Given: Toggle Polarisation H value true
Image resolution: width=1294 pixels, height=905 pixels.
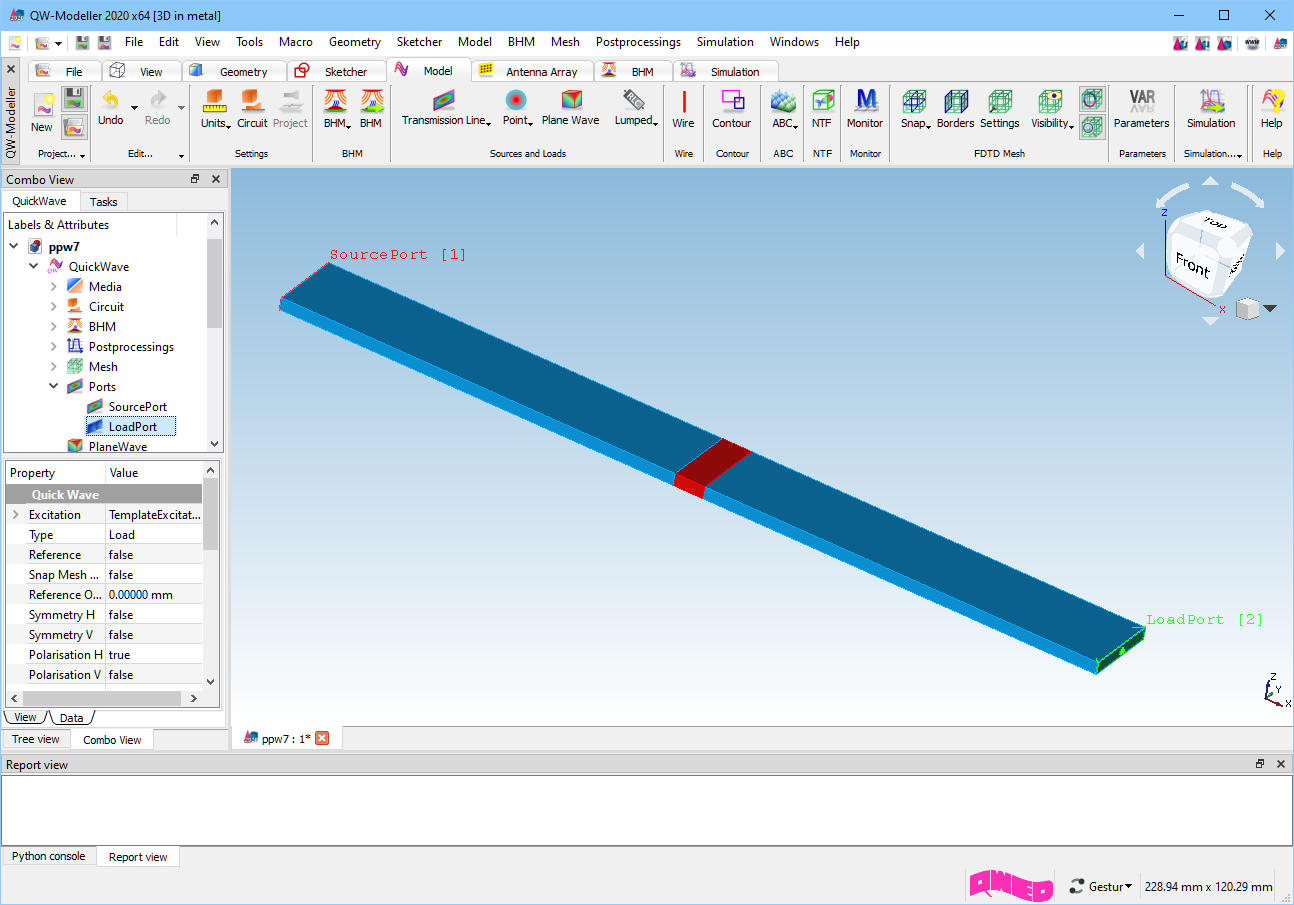Looking at the screenshot, I should 154,655.
